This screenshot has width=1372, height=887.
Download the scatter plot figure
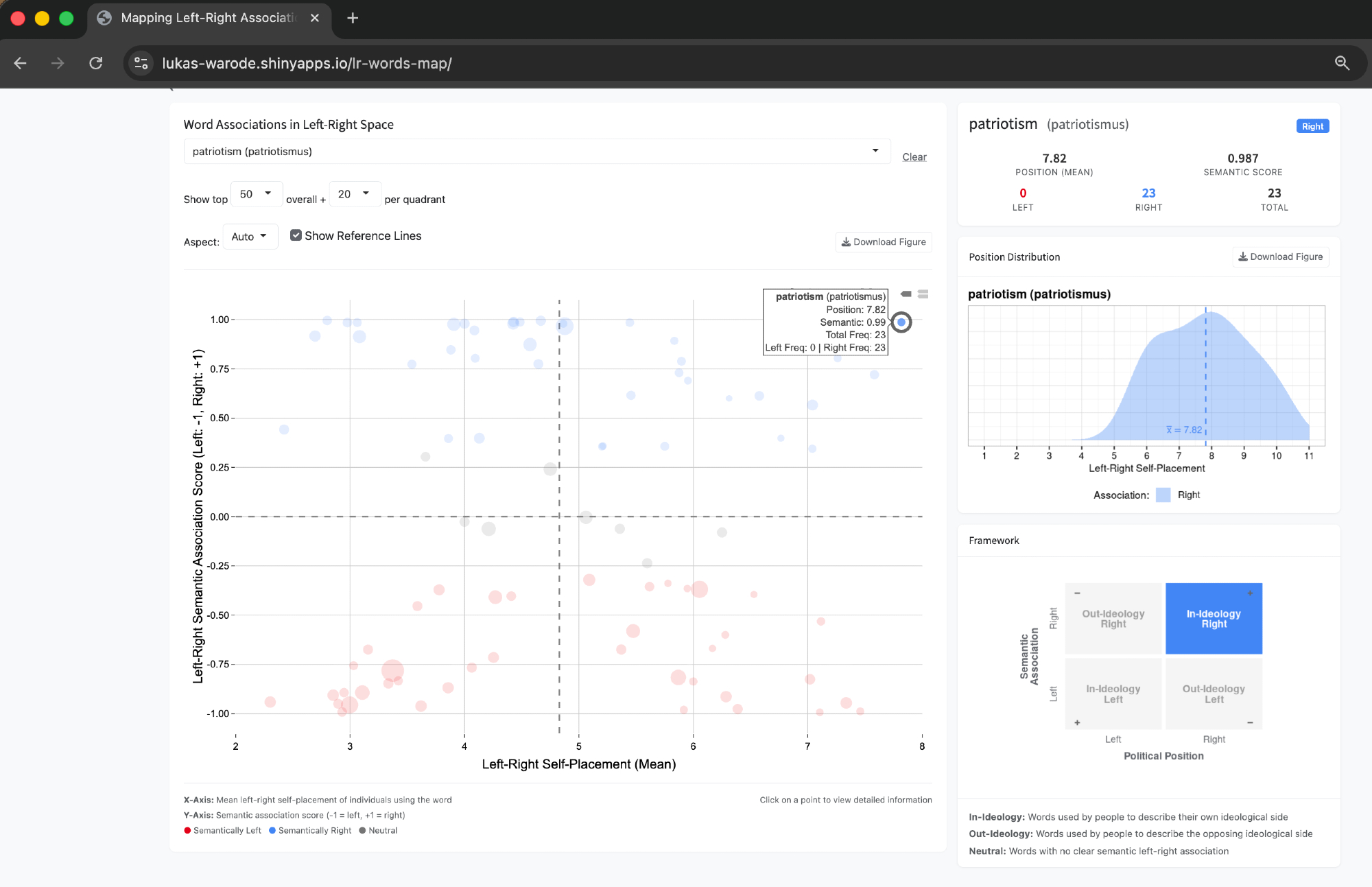tap(884, 242)
